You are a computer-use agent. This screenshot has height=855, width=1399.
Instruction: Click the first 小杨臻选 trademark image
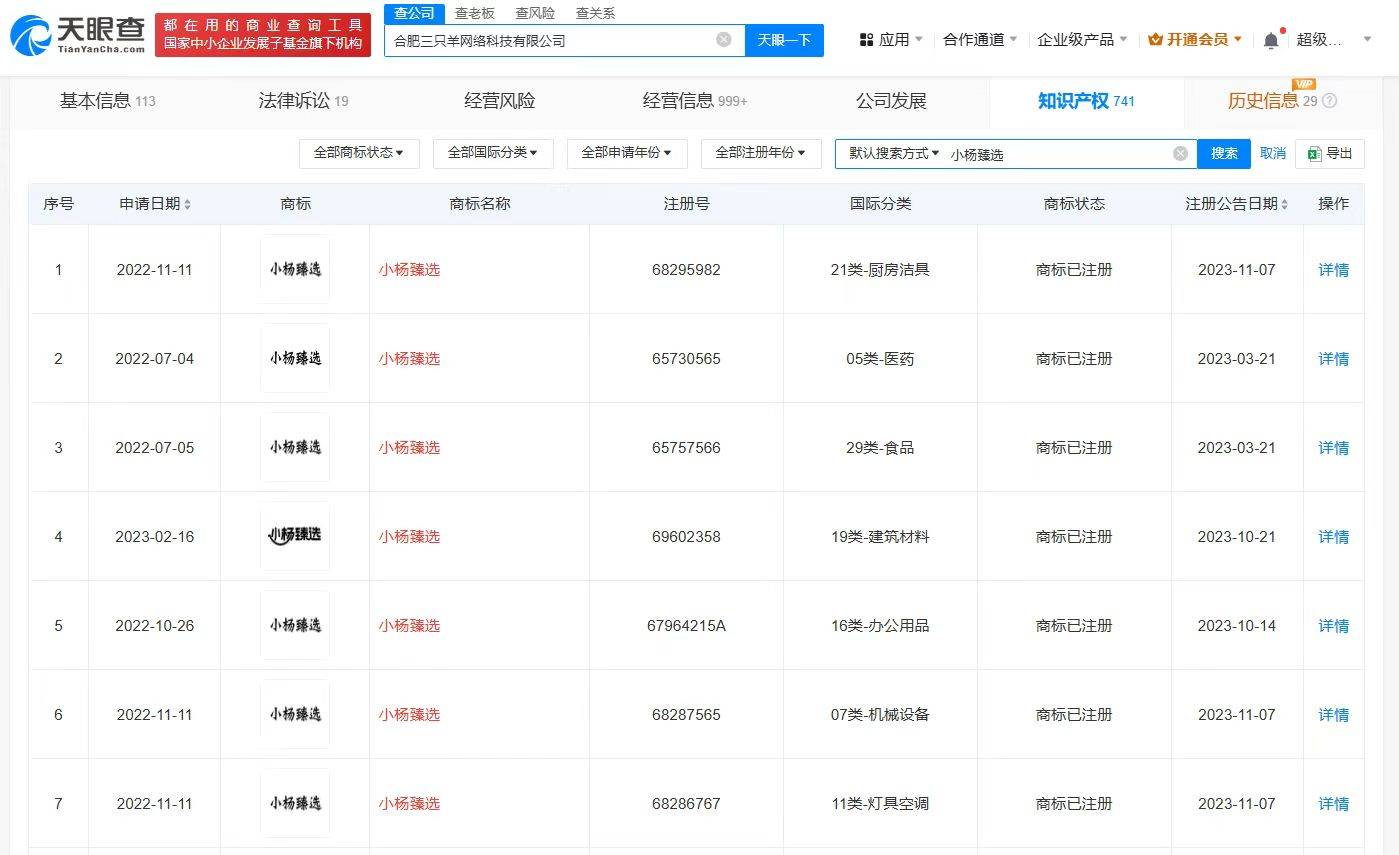pos(295,270)
